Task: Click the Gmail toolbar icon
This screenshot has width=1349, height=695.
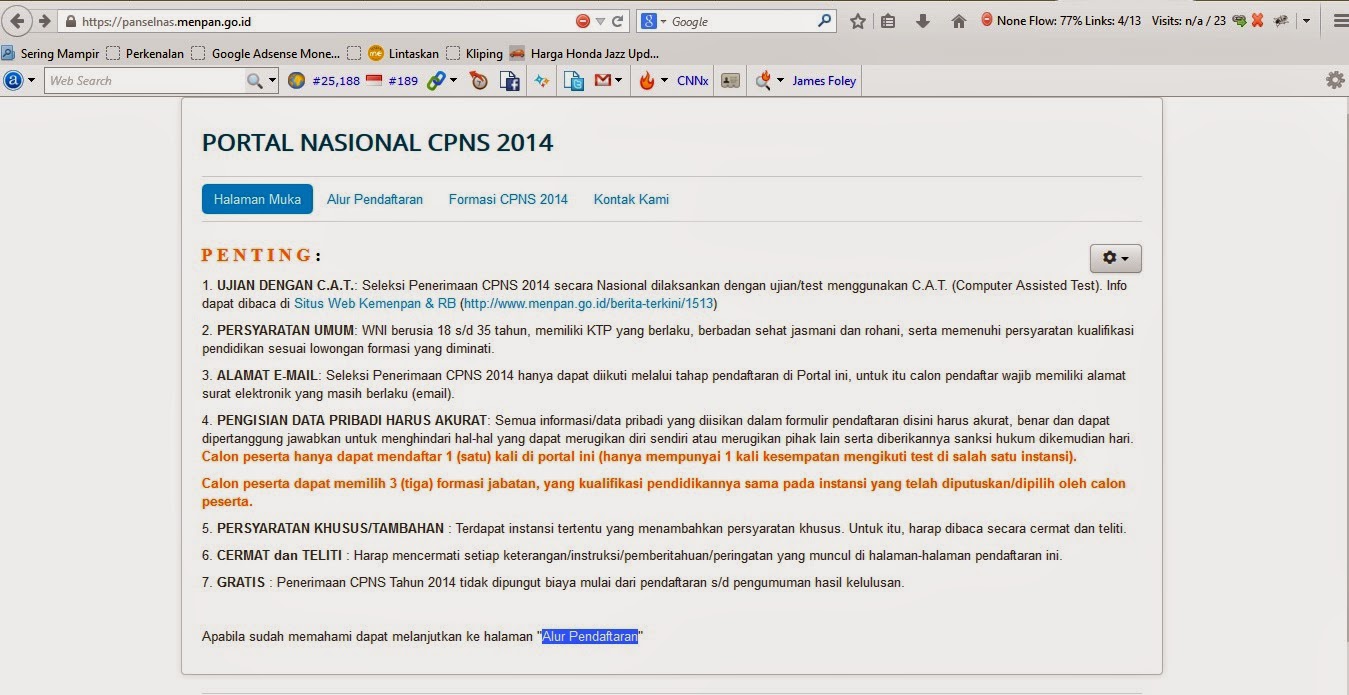Action: pos(602,81)
